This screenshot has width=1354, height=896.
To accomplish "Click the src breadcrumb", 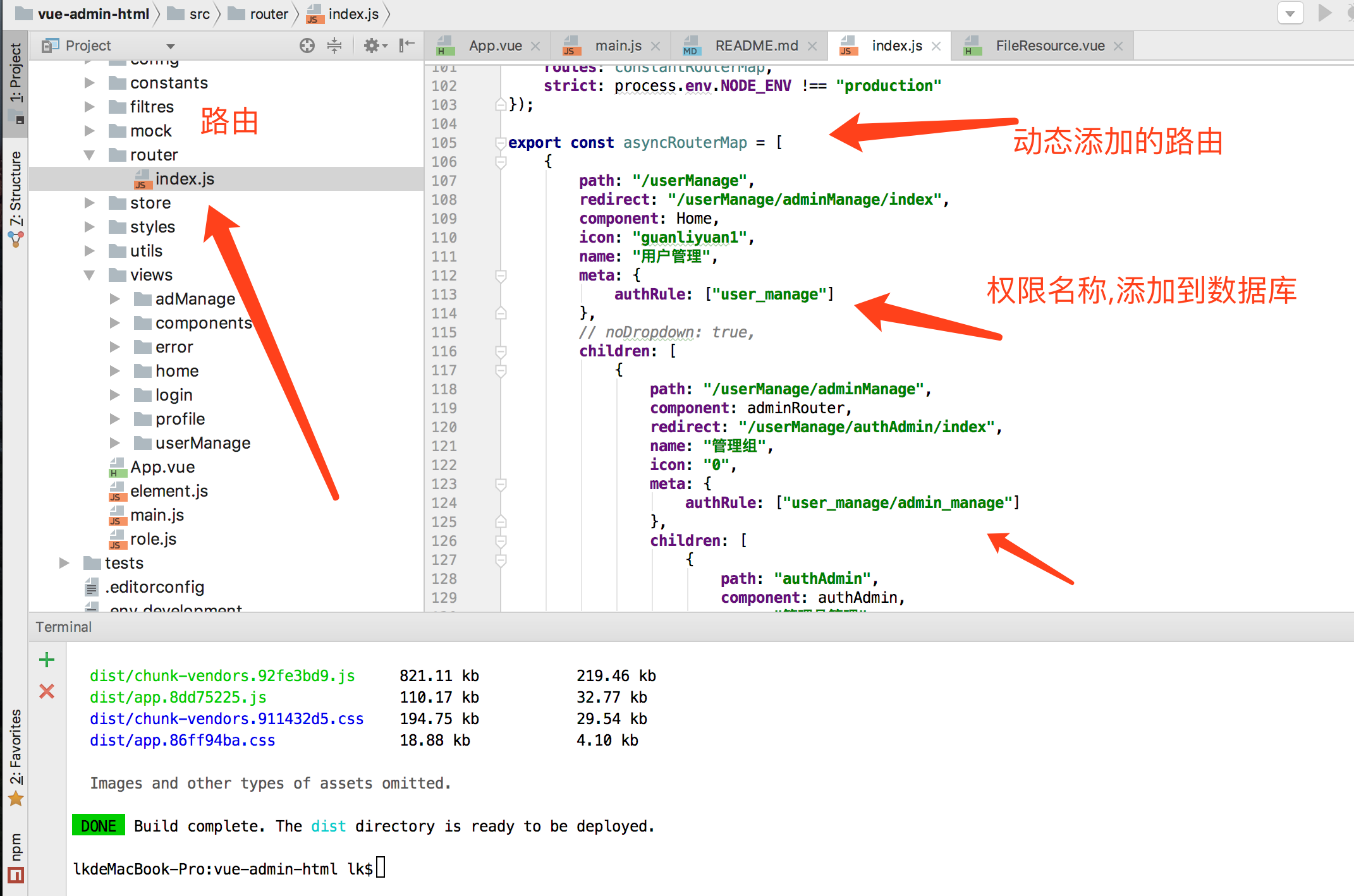I will 199,14.
